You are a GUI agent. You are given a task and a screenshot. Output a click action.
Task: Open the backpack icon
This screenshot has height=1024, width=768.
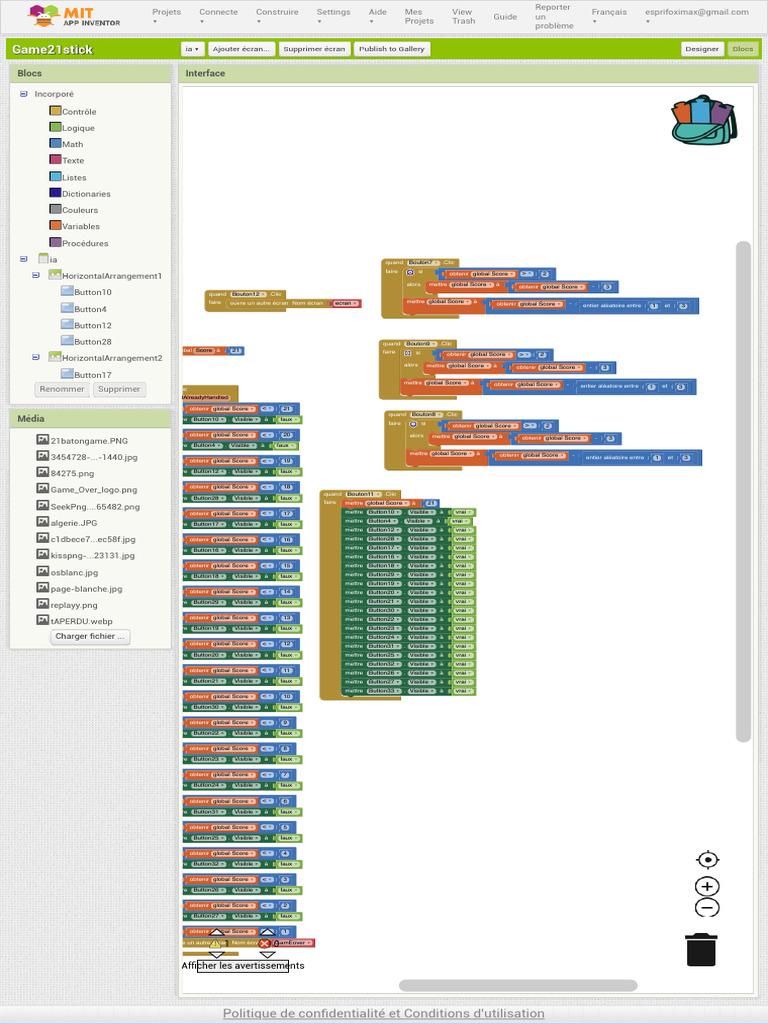point(704,120)
